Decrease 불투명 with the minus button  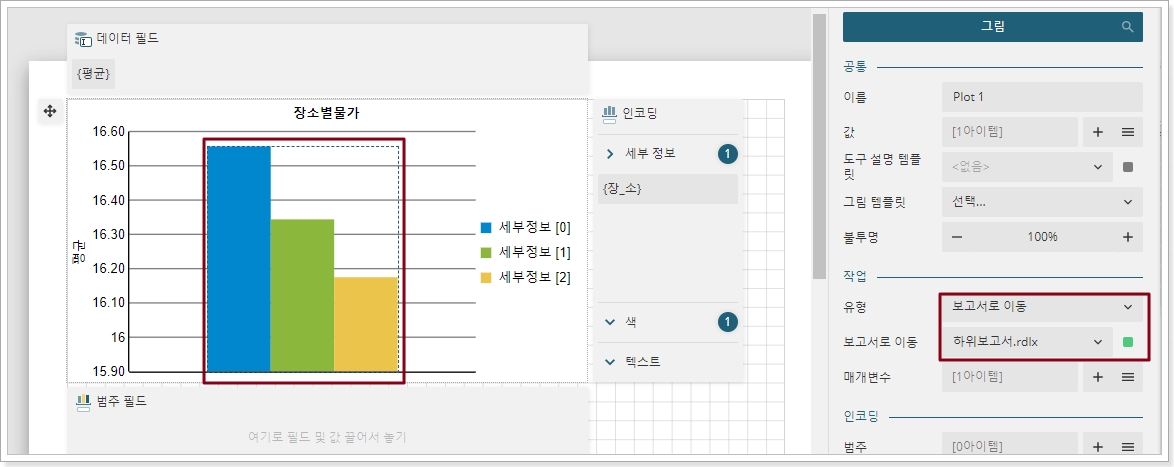957,237
